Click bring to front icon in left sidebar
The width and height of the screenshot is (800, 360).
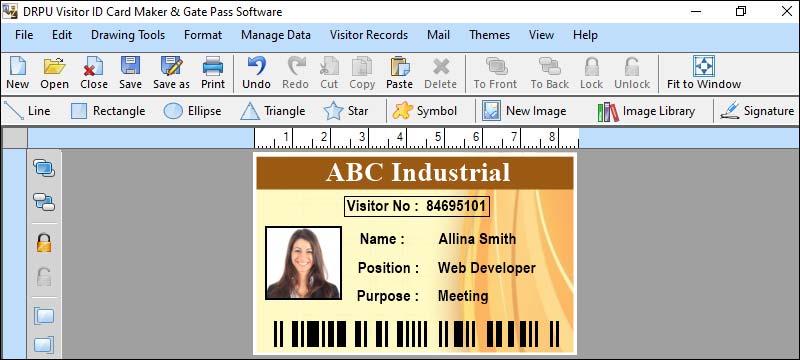pos(44,168)
